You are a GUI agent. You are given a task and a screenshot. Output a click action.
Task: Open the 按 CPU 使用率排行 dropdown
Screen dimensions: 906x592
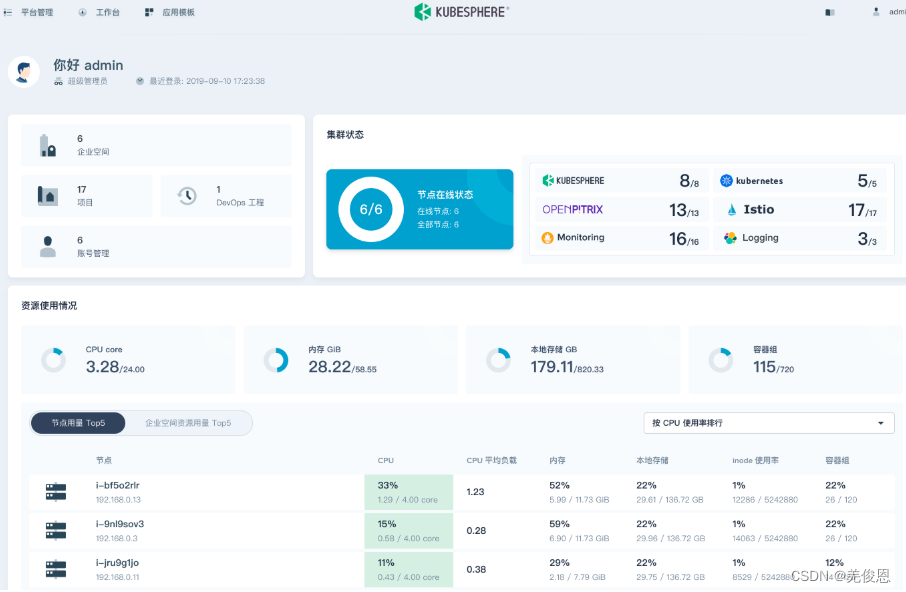pos(768,423)
